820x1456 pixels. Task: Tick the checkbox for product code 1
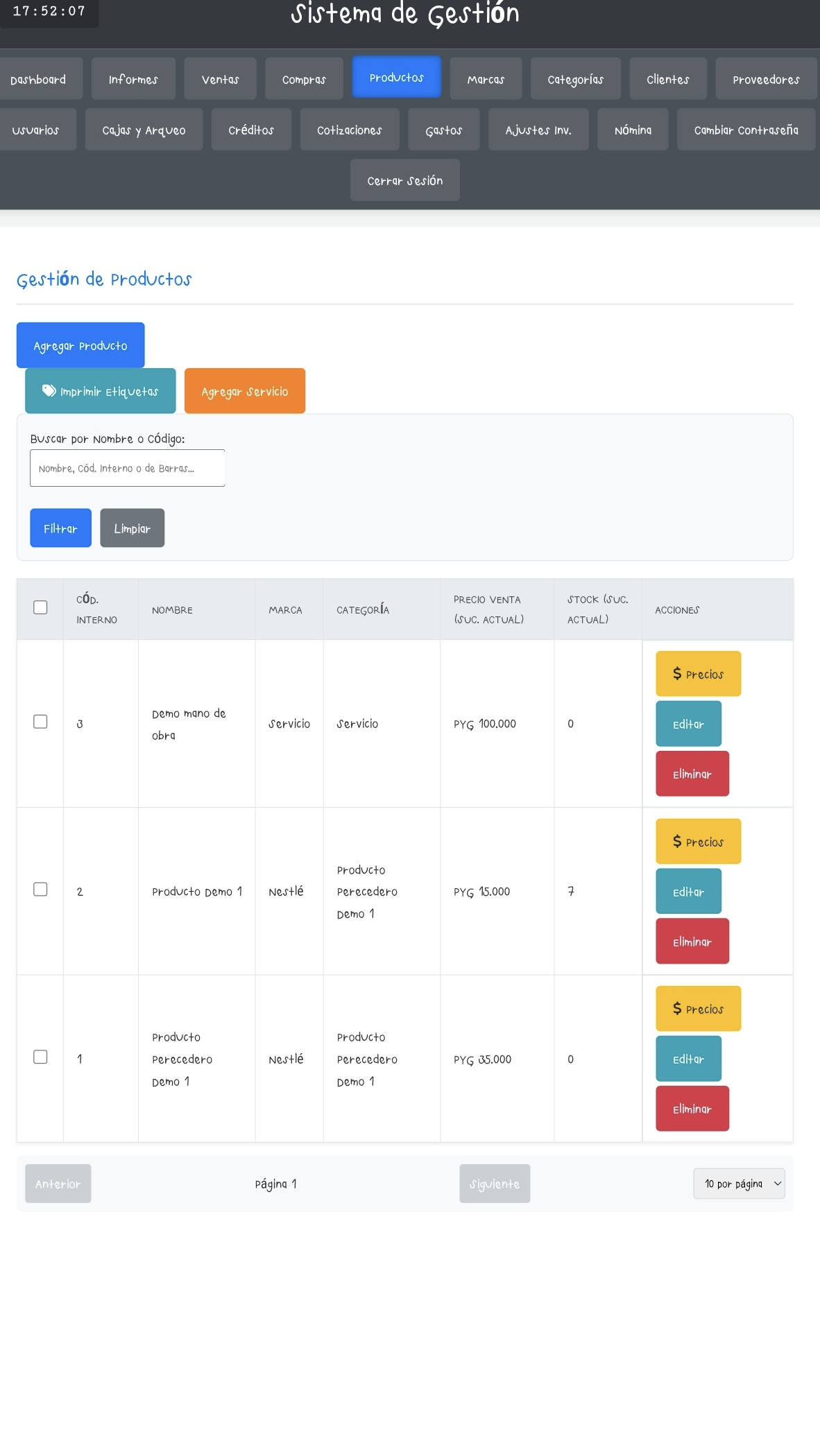tap(40, 1057)
